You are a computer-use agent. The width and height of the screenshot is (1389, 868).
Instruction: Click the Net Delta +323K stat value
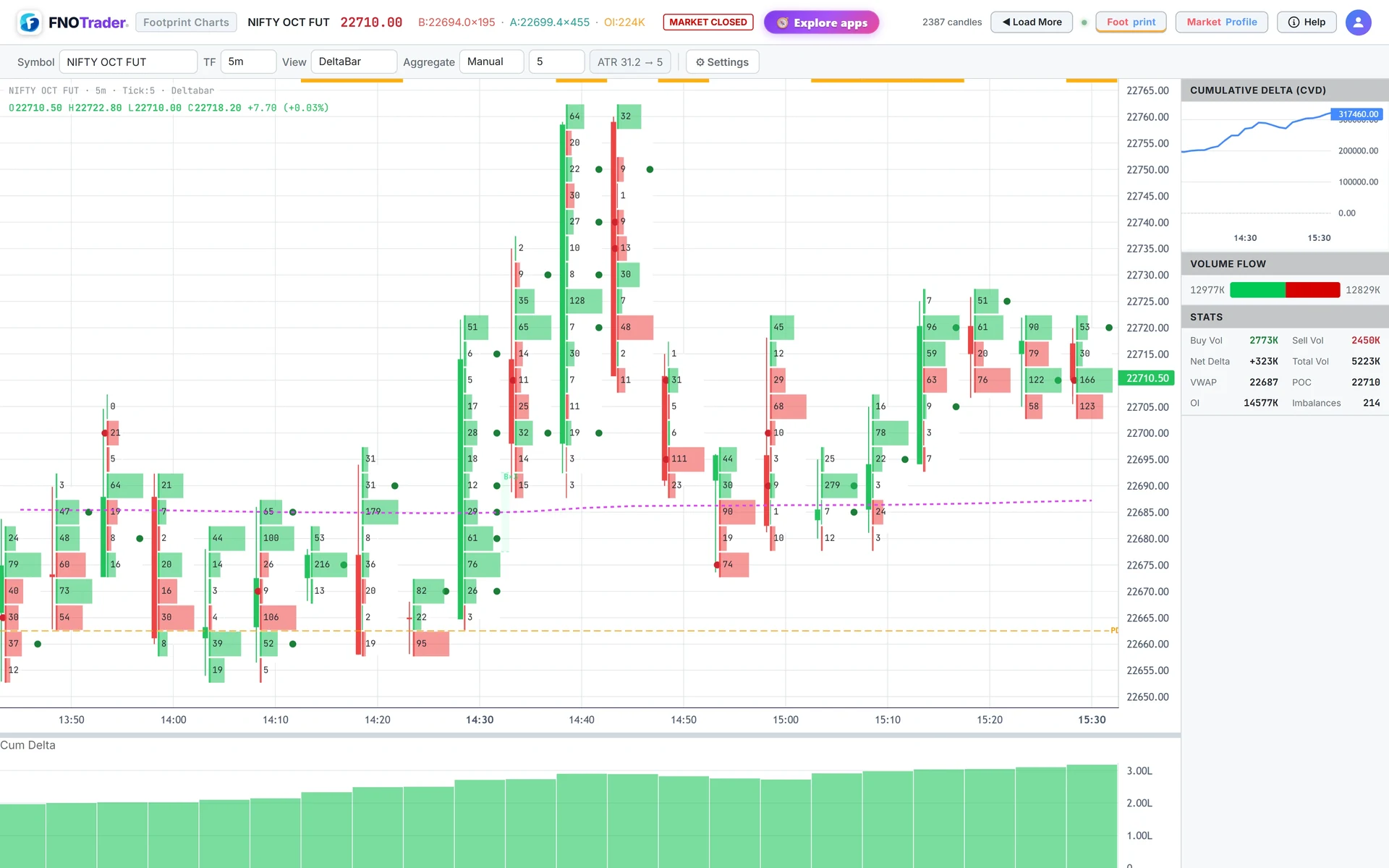tap(1263, 362)
